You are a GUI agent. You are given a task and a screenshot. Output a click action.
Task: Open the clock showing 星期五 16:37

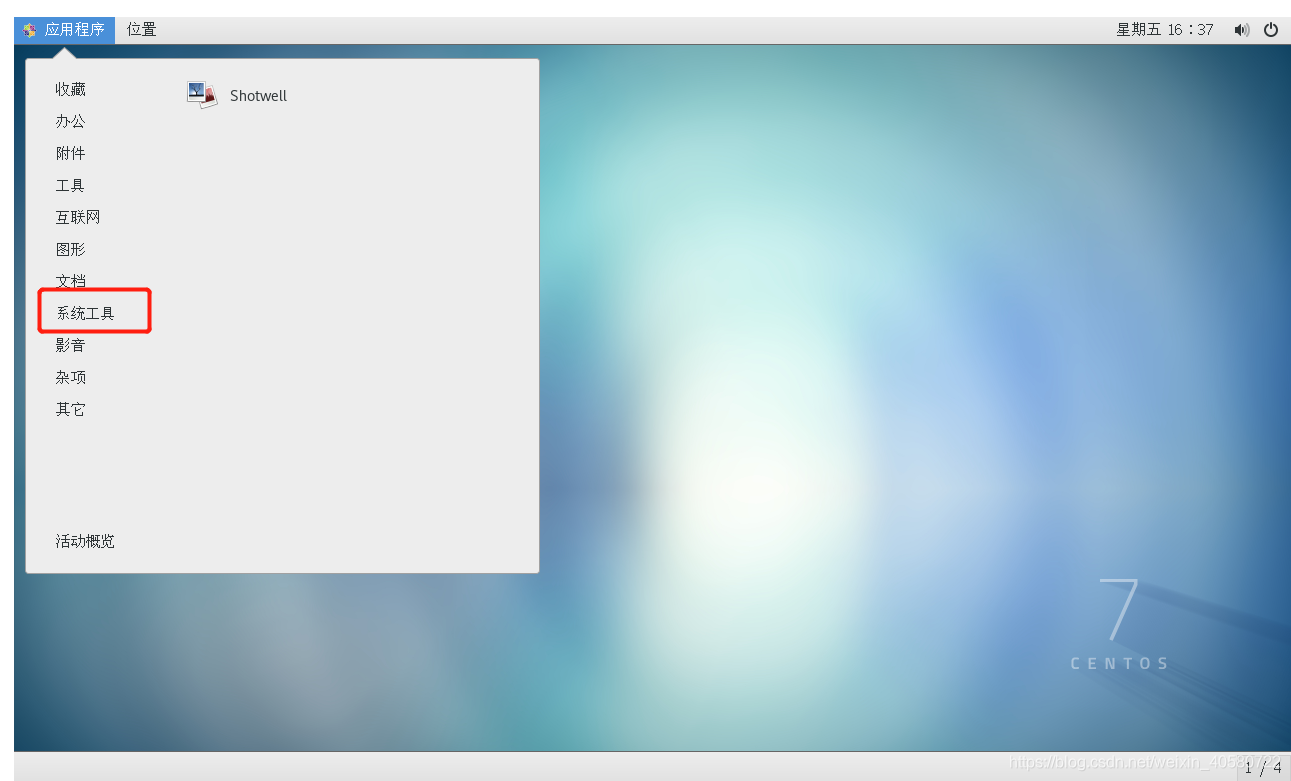pyautogui.click(x=1165, y=30)
